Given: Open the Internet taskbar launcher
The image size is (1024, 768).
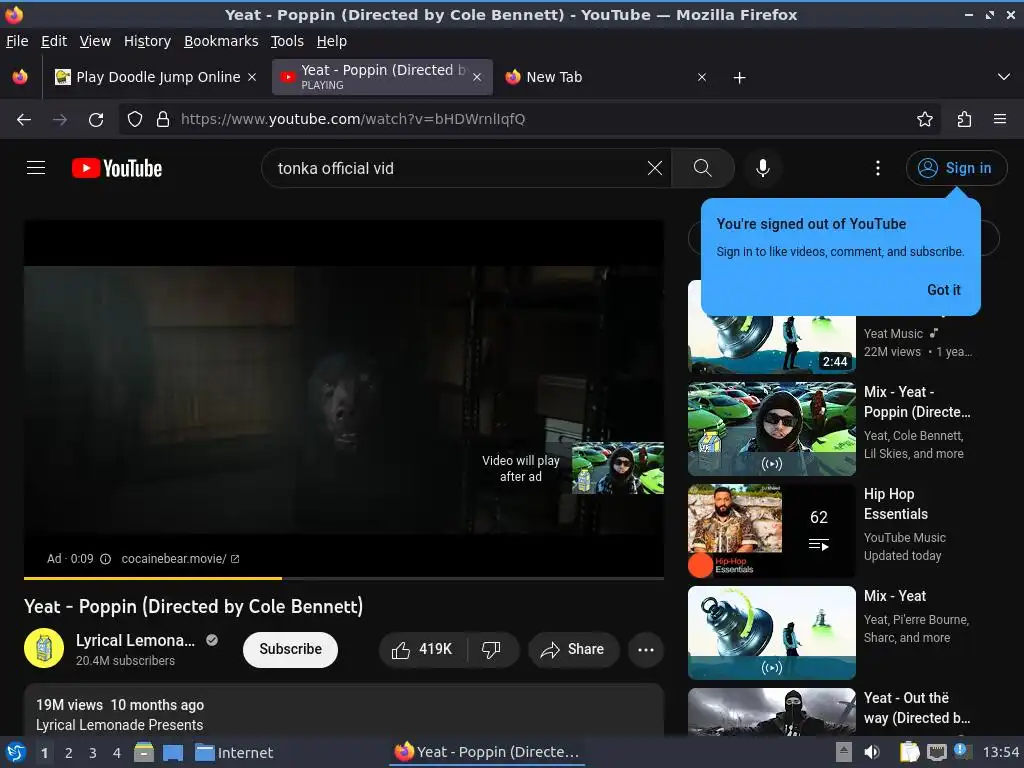Looking at the screenshot, I should point(234,752).
